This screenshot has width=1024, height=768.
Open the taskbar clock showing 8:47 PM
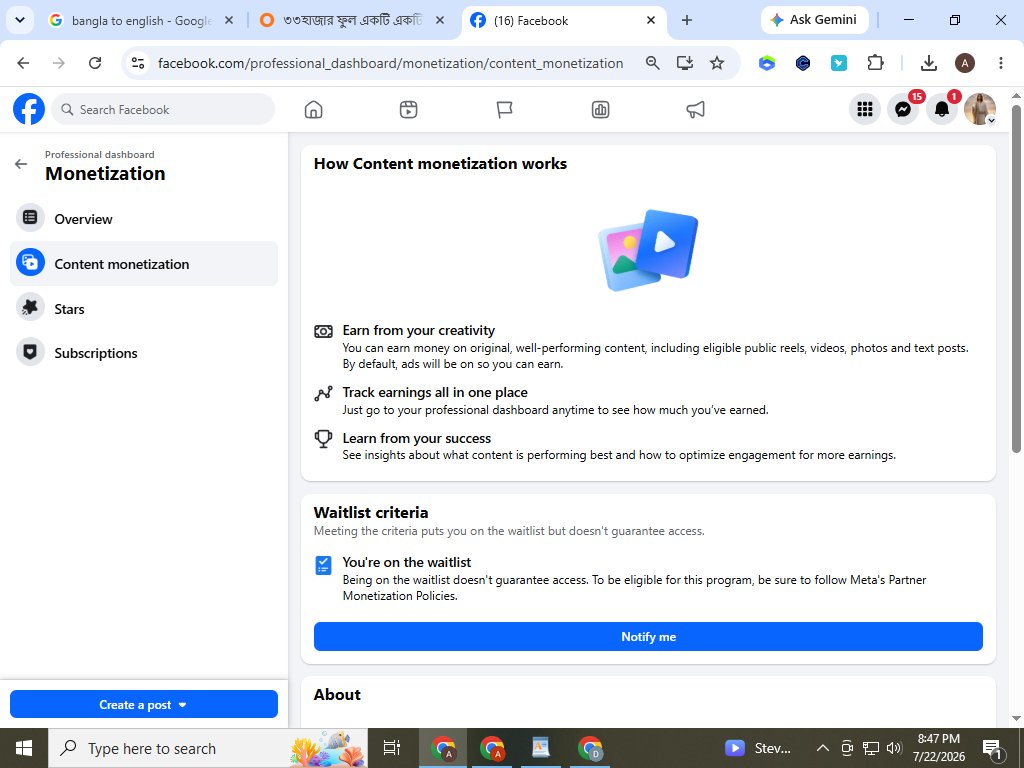click(x=938, y=748)
